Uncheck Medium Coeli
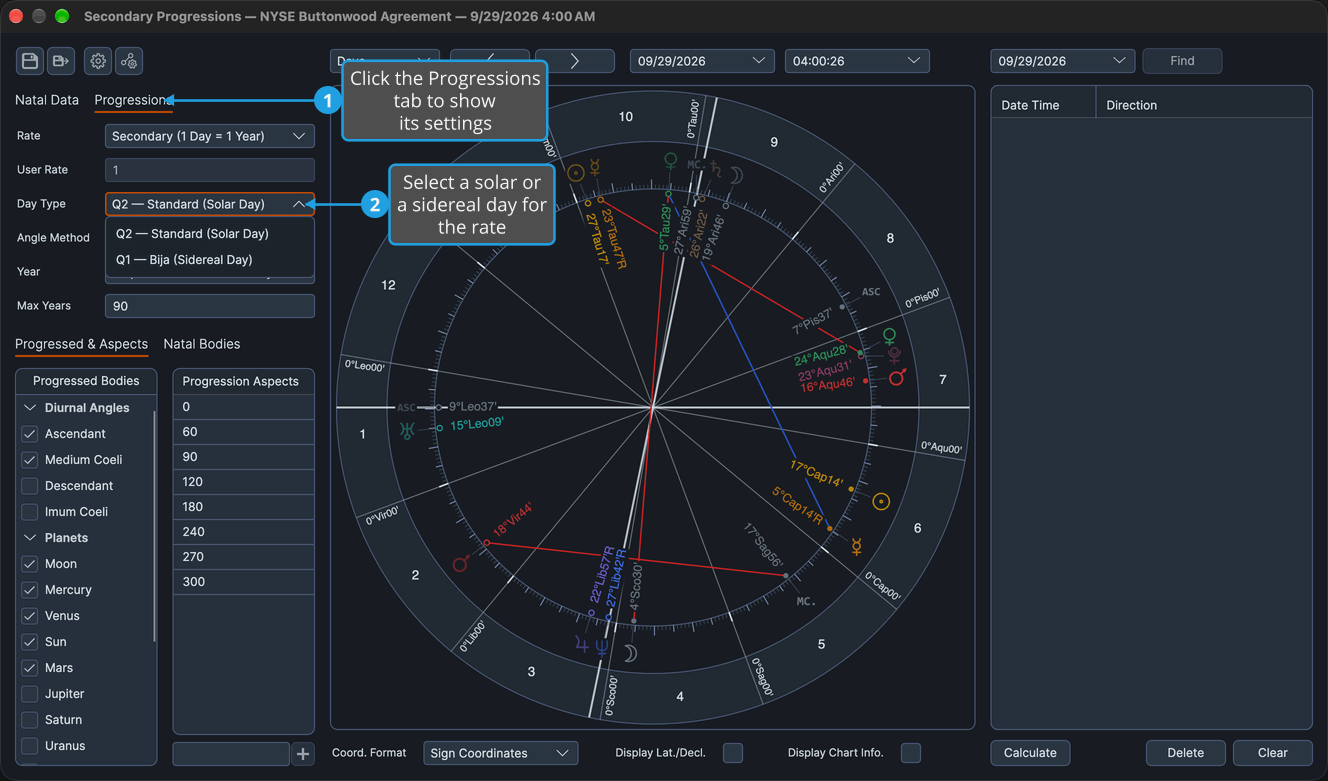The image size is (1328, 781). click(x=30, y=460)
